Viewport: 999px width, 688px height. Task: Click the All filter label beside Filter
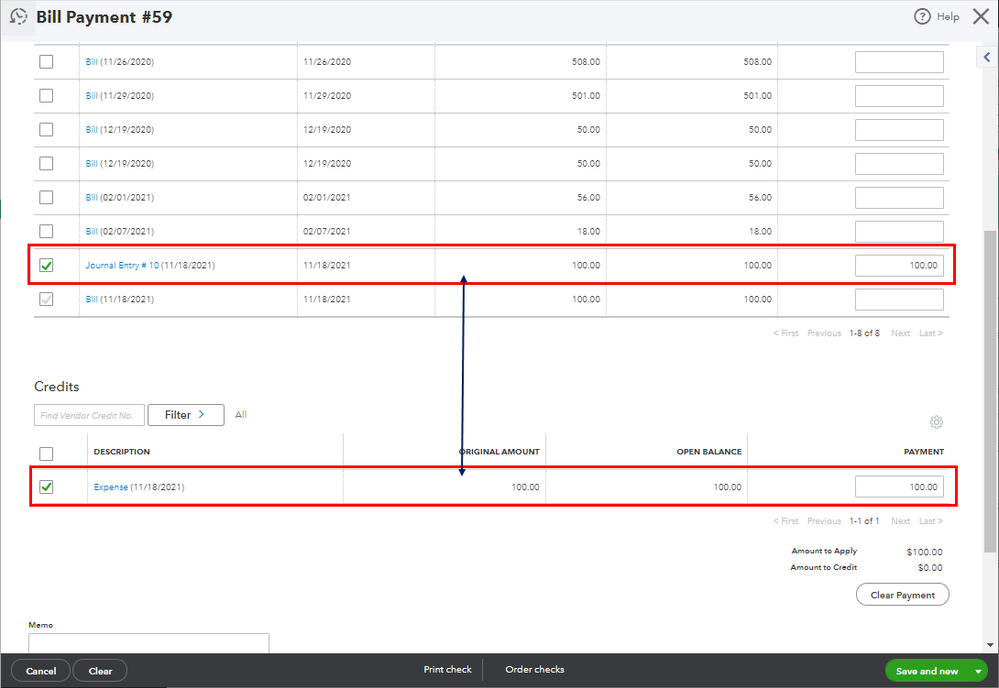pos(241,415)
